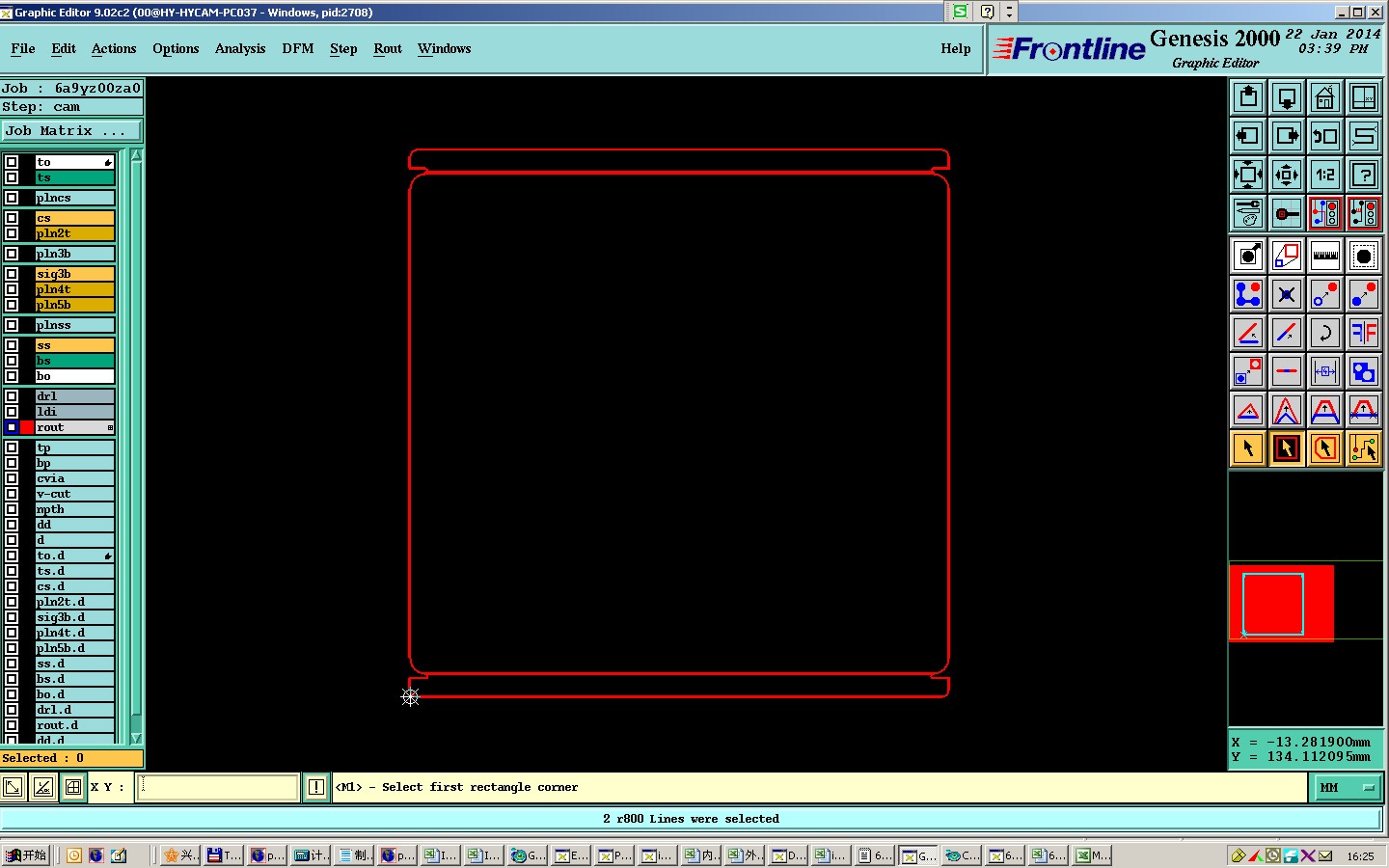The width and height of the screenshot is (1389, 868).
Task: Open the Analysis menu
Action: tap(240, 48)
